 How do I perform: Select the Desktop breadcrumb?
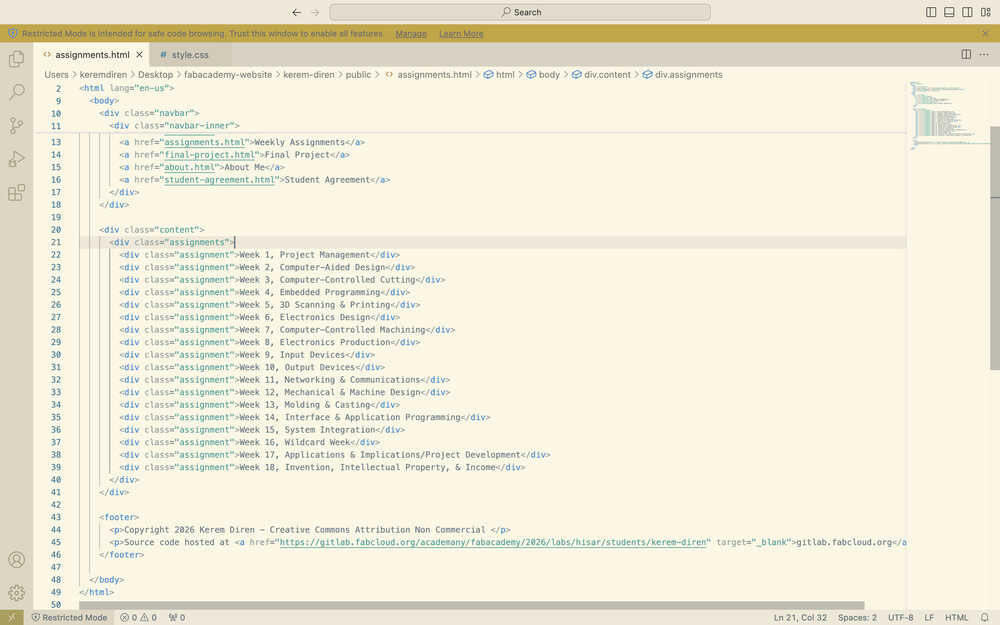(156, 75)
